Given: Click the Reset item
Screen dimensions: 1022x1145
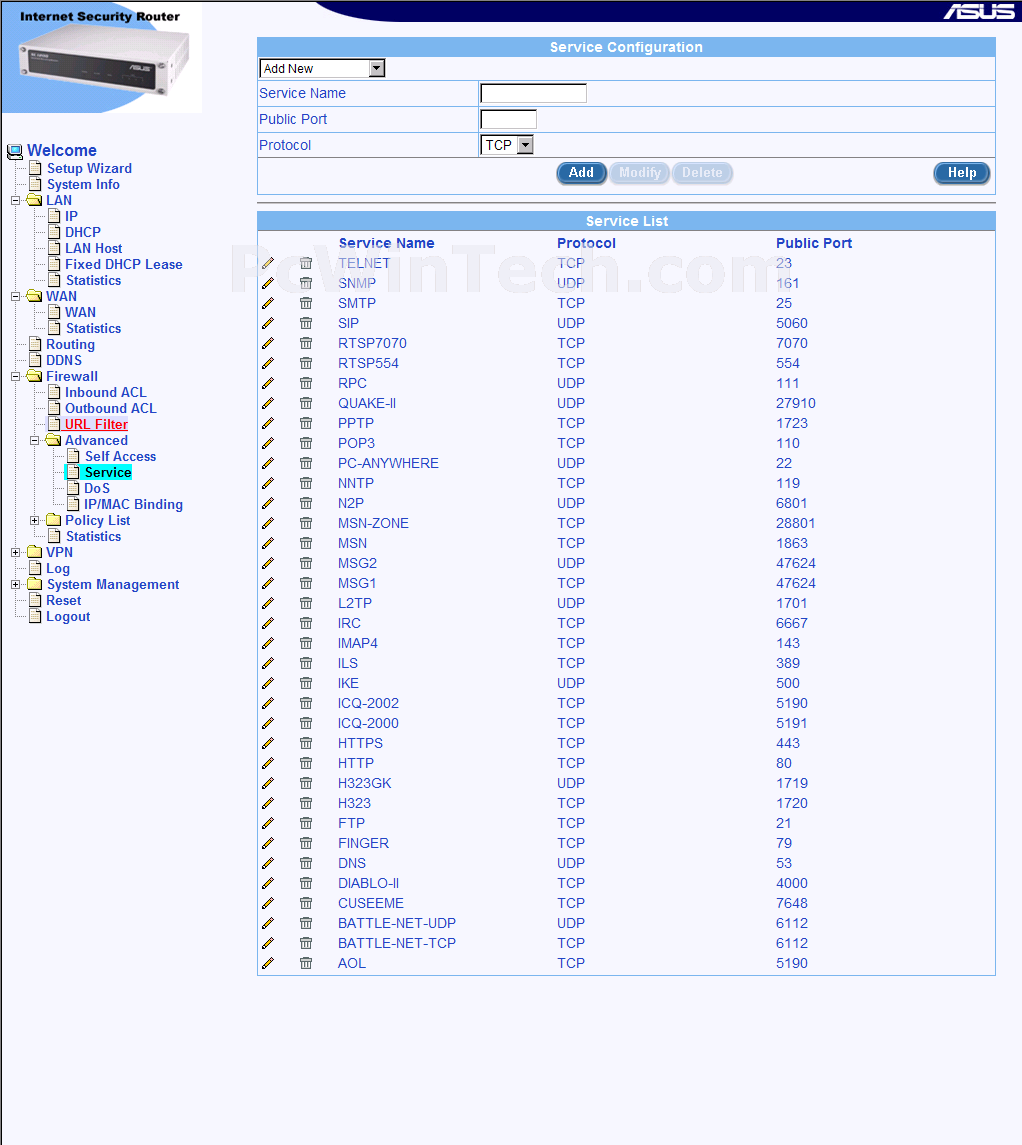Looking at the screenshot, I should [x=64, y=600].
